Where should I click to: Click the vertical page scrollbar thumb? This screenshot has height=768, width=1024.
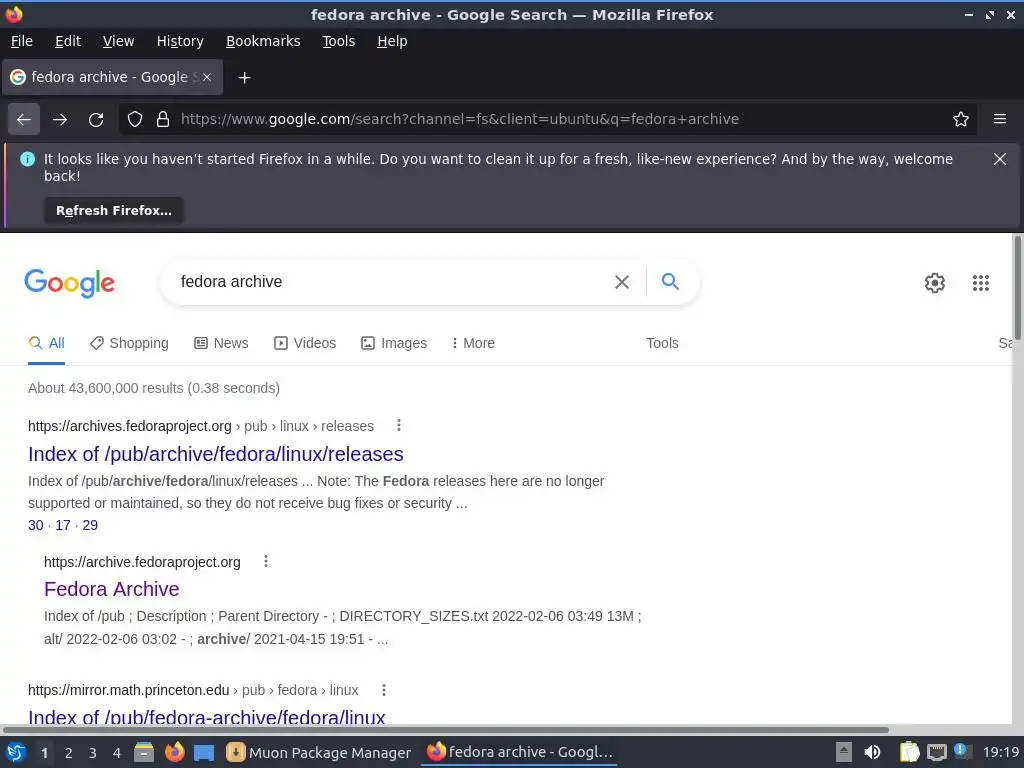point(1017,289)
